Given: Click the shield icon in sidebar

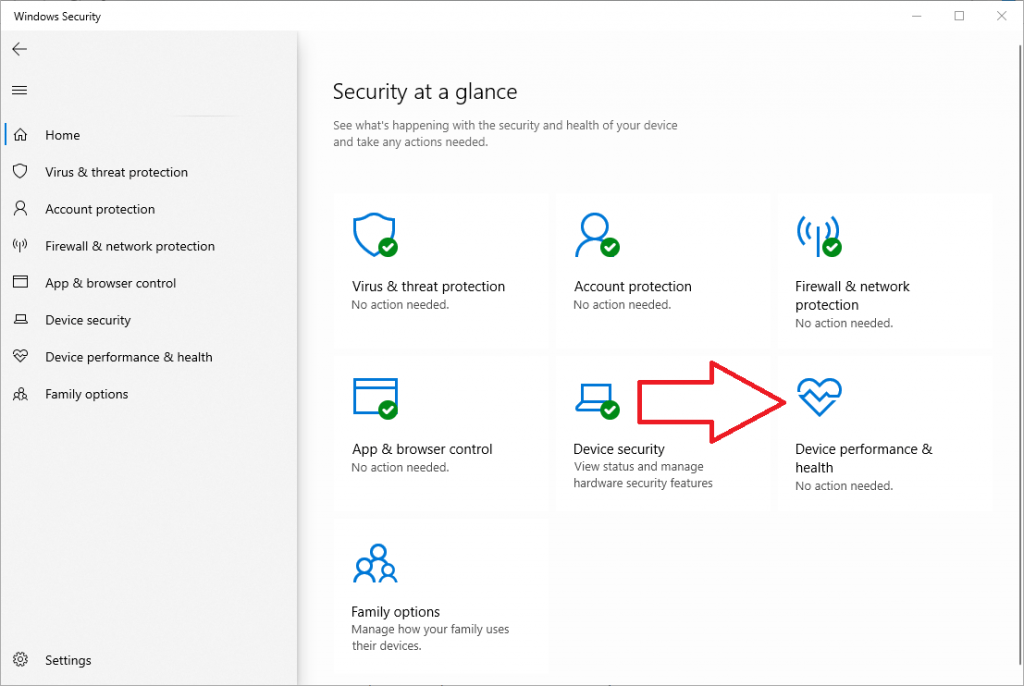Looking at the screenshot, I should pos(20,171).
